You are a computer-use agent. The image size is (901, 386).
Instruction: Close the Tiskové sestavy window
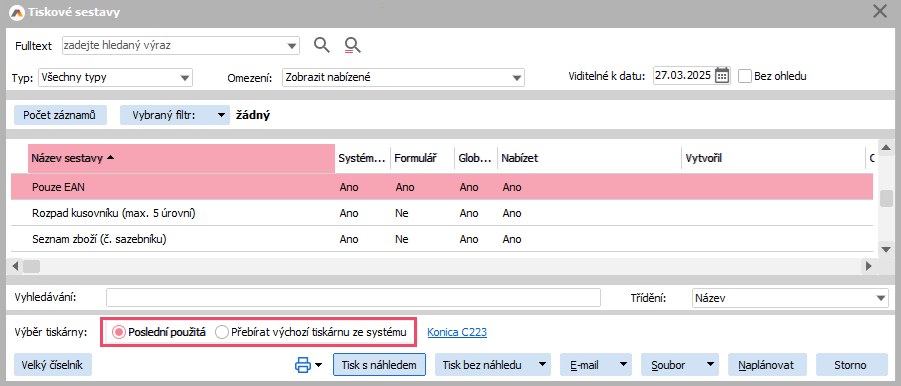pos(879,11)
